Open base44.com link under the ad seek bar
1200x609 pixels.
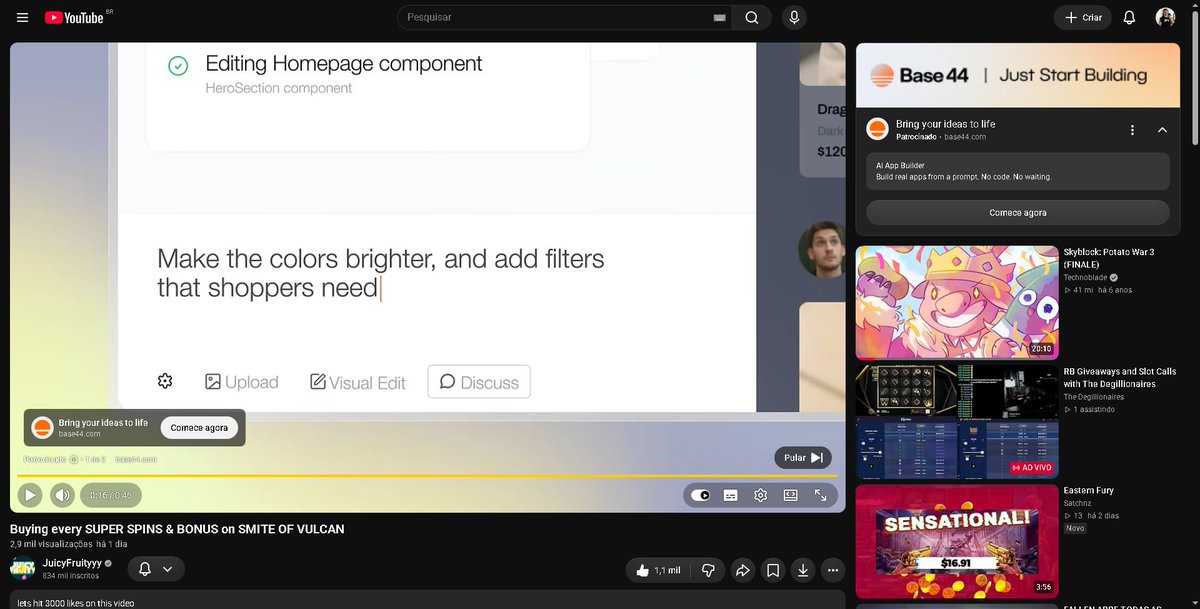coord(136,459)
